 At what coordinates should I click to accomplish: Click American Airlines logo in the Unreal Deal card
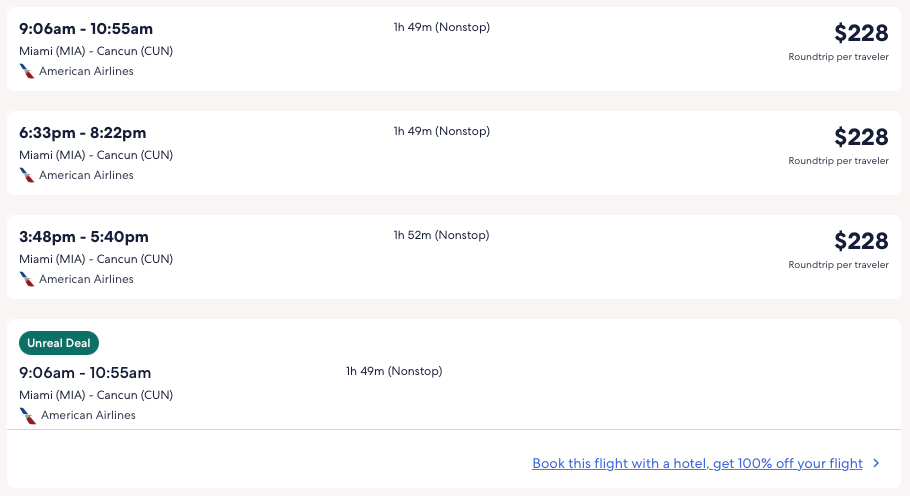point(28,415)
